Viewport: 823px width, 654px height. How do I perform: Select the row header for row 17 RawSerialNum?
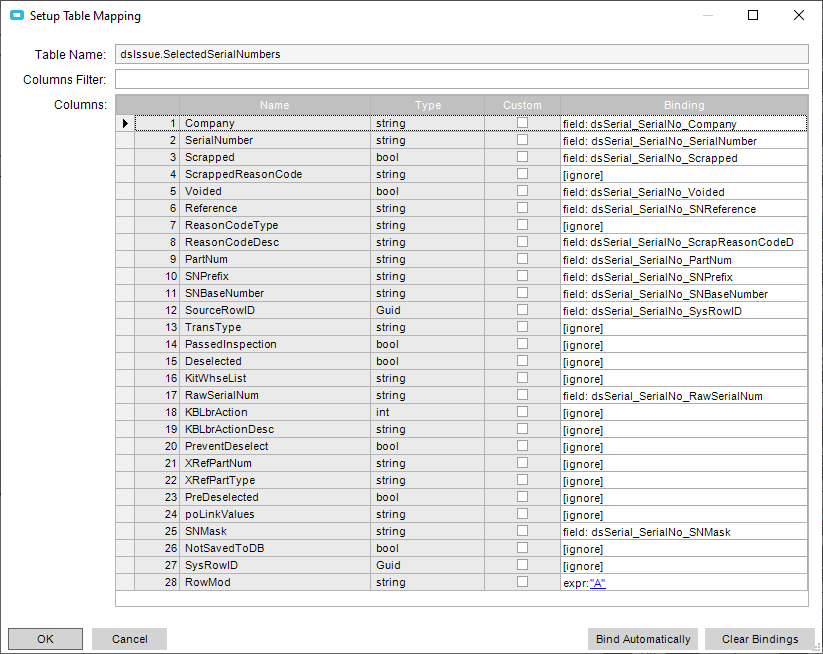125,396
